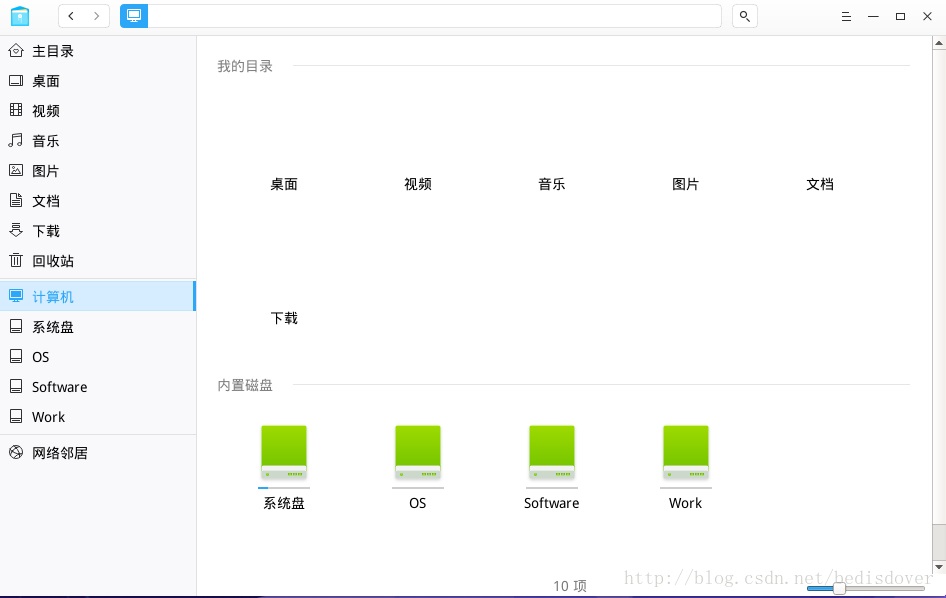Open the hamburger menu in title bar
946x598 pixels.
(x=846, y=16)
